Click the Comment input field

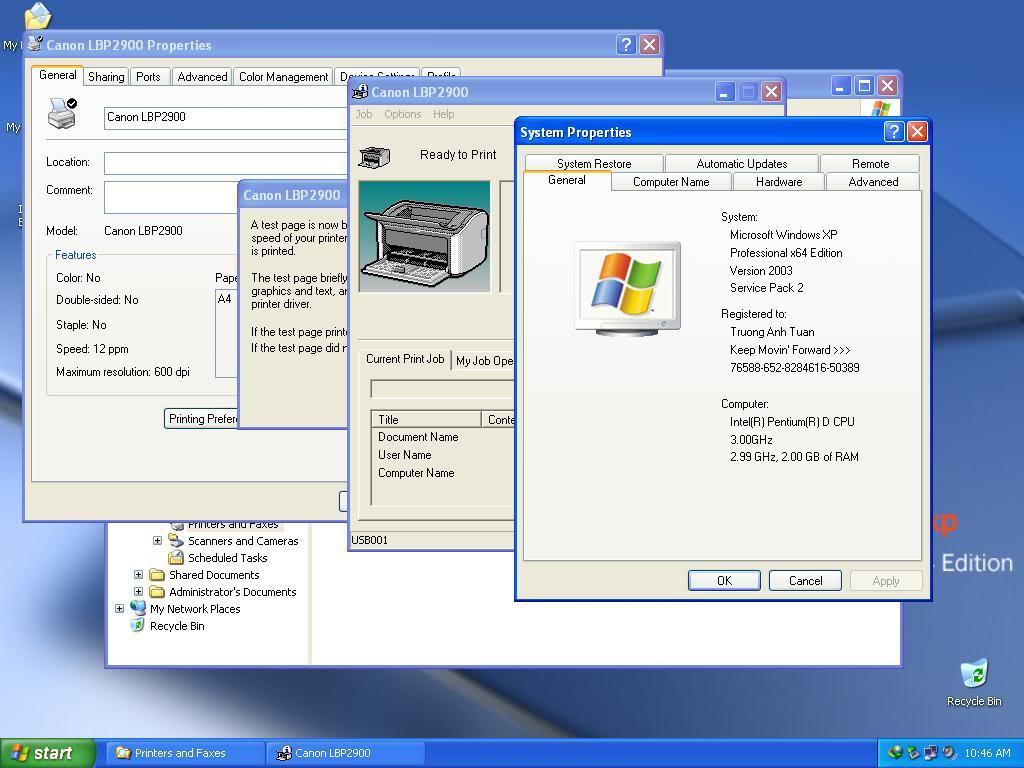click(171, 197)
